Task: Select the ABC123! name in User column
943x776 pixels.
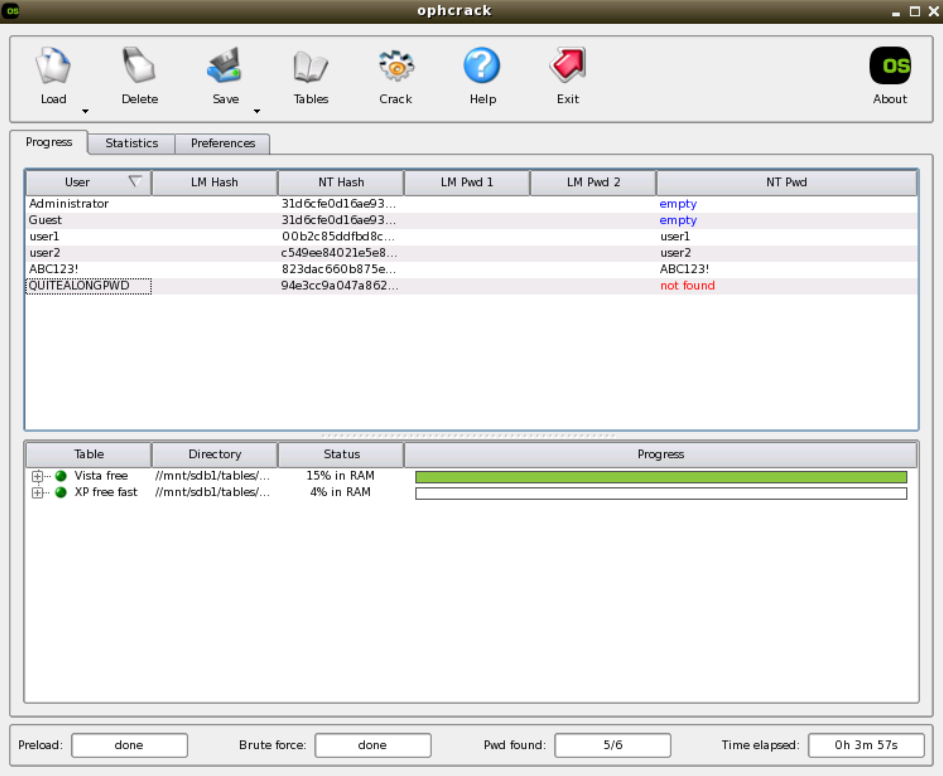Action: tap(54, 269)
